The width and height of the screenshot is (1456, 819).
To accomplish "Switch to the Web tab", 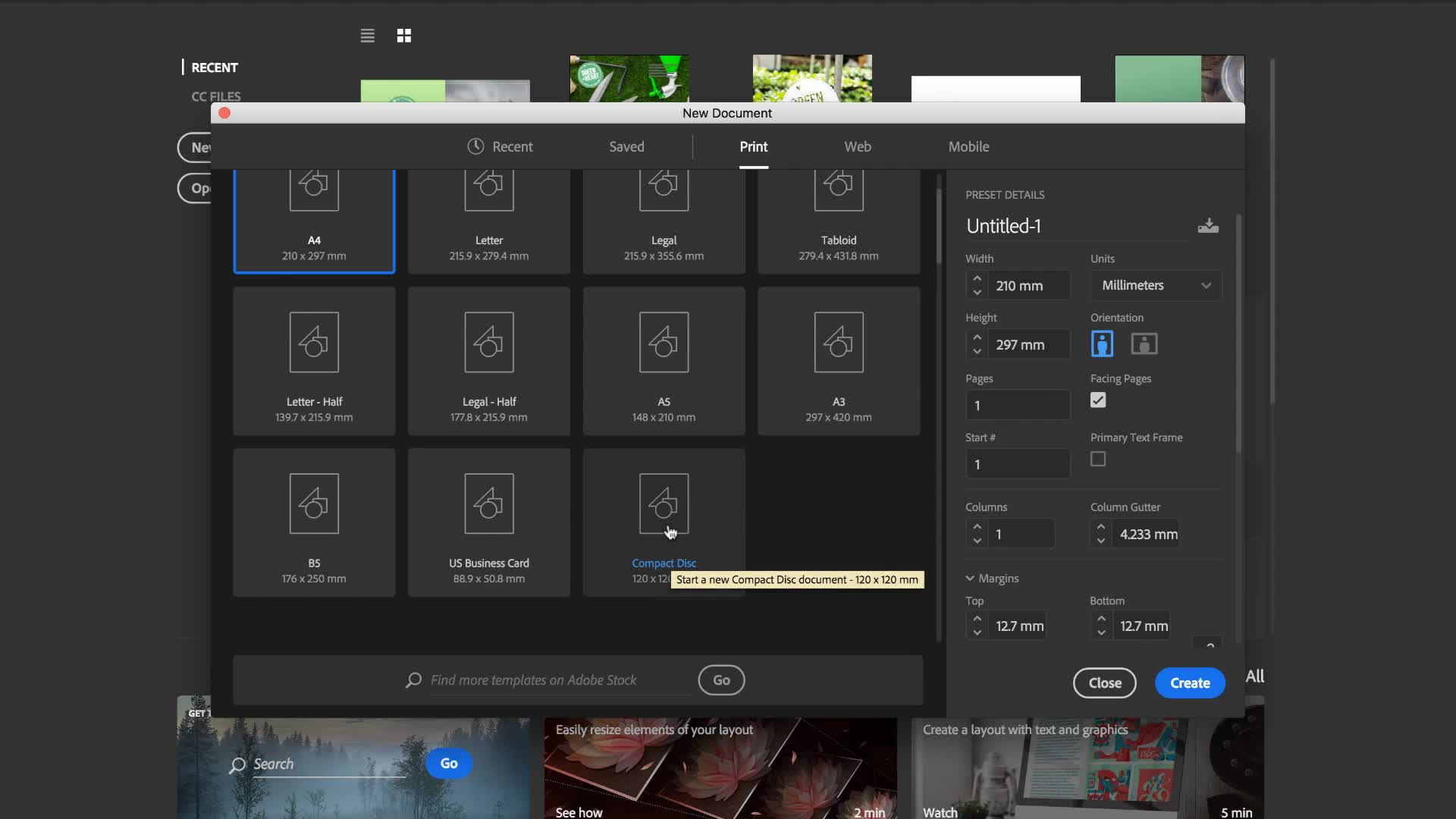I will tap(858, 146).
